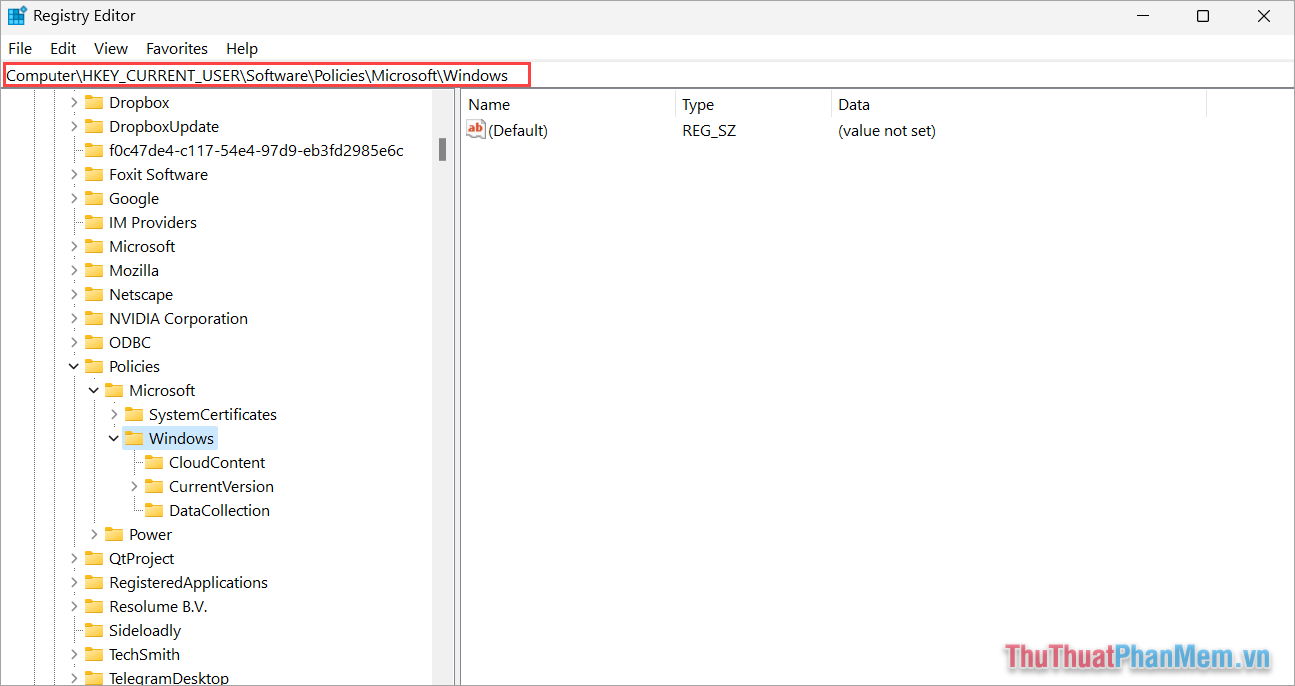Click inside the registry address bar
This screenshot has height=686, width=1295.
[x=265, y=75]
